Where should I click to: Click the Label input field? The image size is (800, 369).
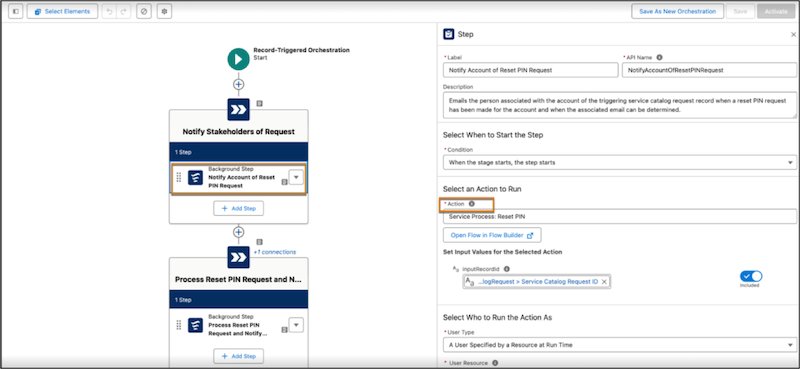tap(531, 70)
